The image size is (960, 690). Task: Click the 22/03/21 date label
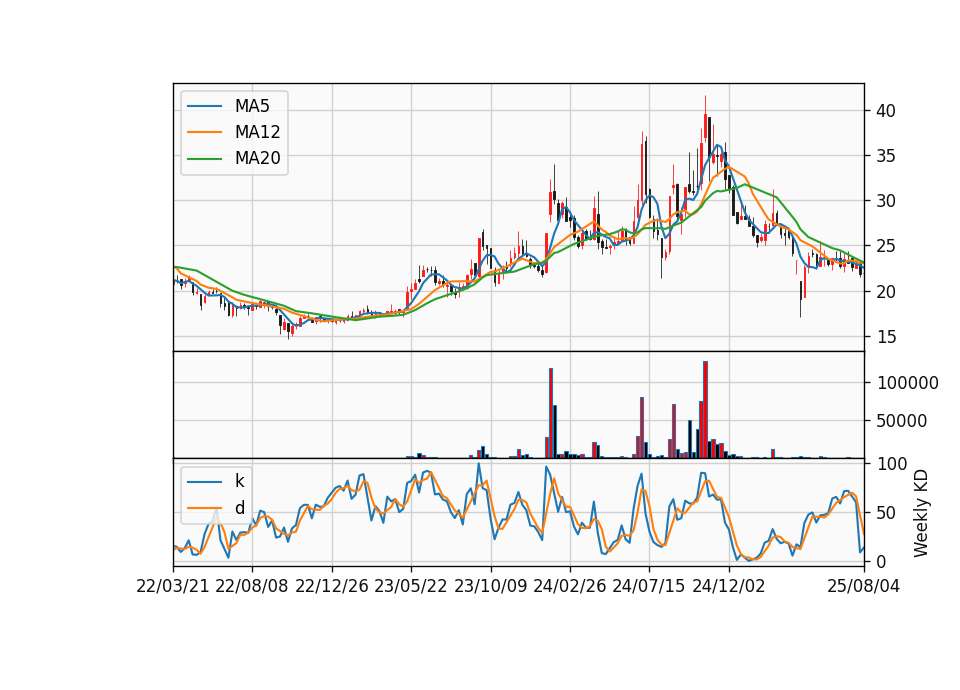[173, 586]
